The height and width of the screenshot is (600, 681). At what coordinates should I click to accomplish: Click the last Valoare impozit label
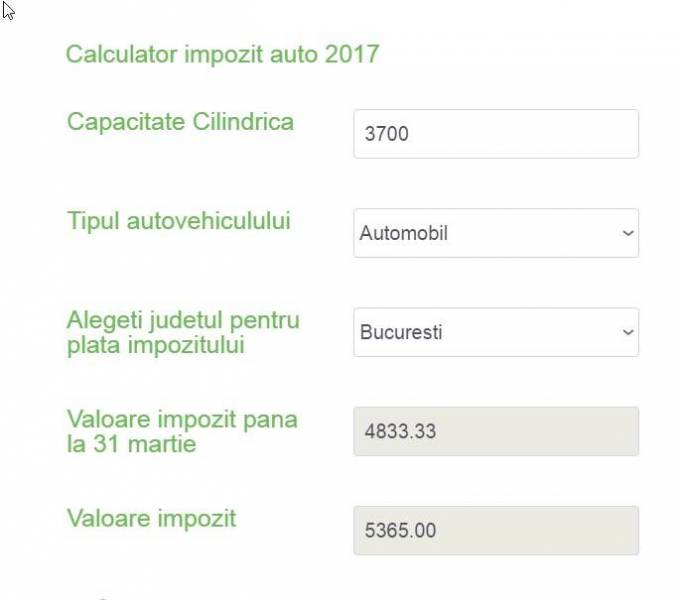[x=151, y=518]
